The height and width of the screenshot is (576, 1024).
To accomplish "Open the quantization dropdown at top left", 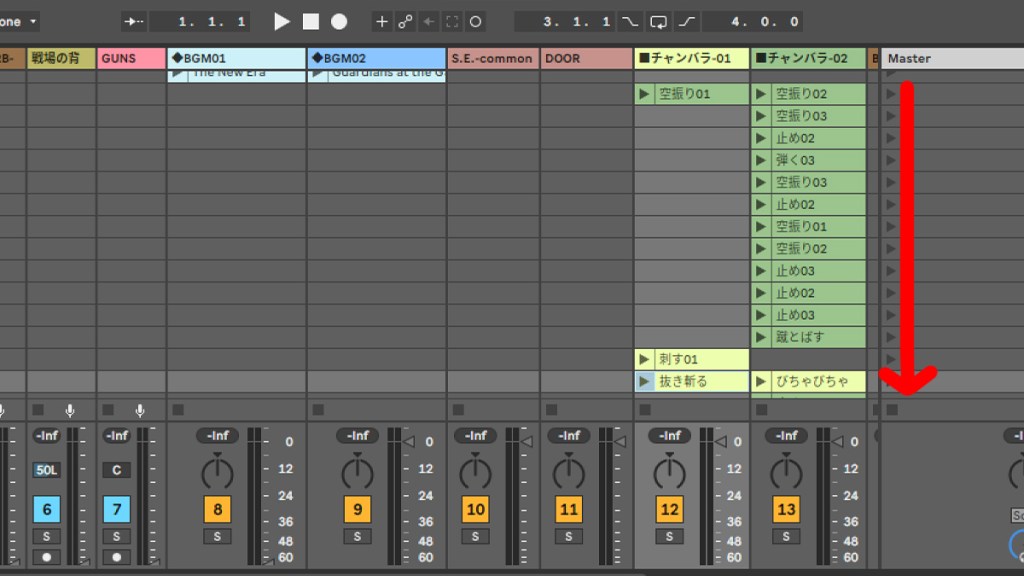I will (20, 21).
